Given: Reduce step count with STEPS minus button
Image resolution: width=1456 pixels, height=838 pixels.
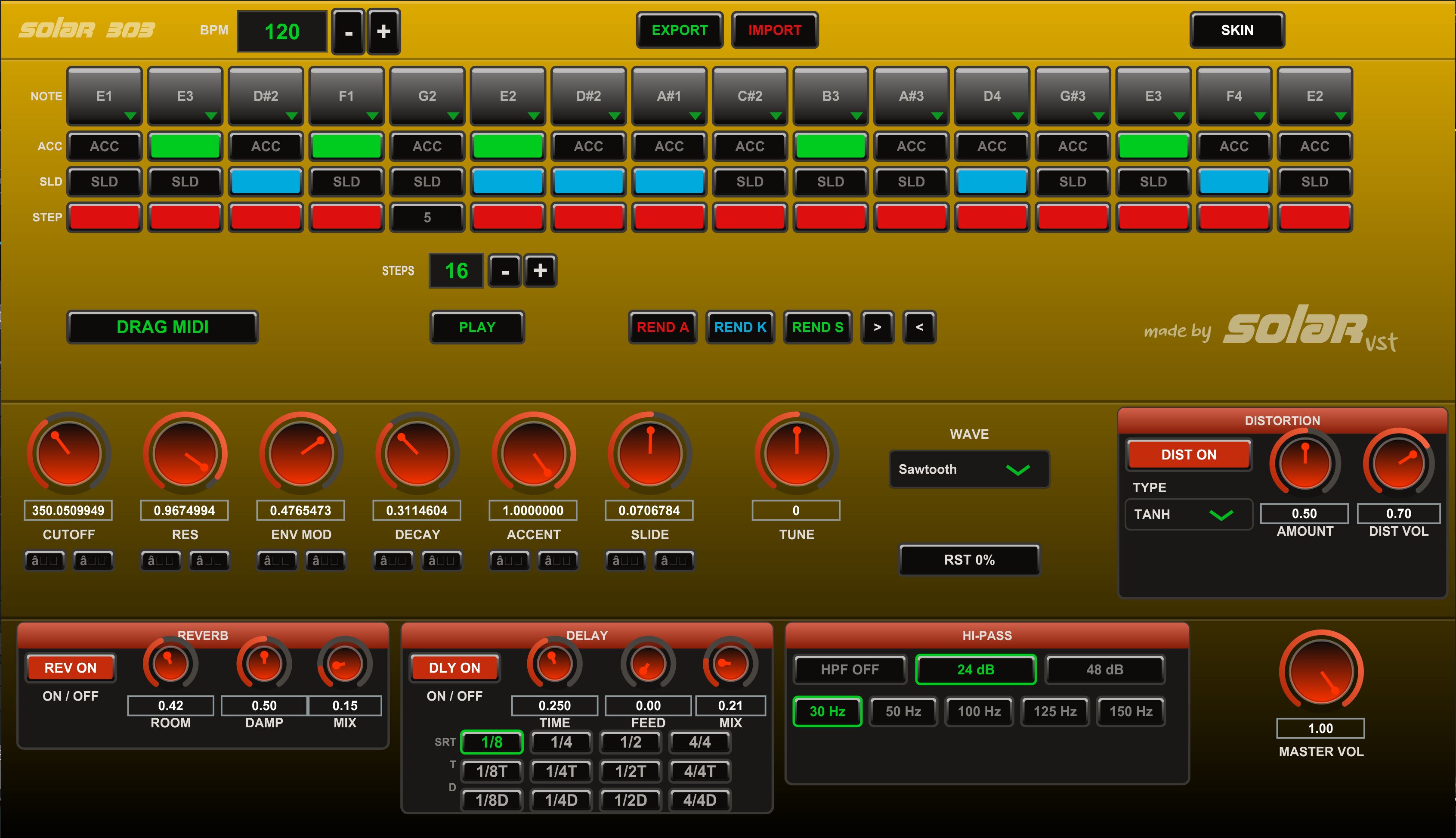Looking at the screenshot, I should tap(505, 270).
